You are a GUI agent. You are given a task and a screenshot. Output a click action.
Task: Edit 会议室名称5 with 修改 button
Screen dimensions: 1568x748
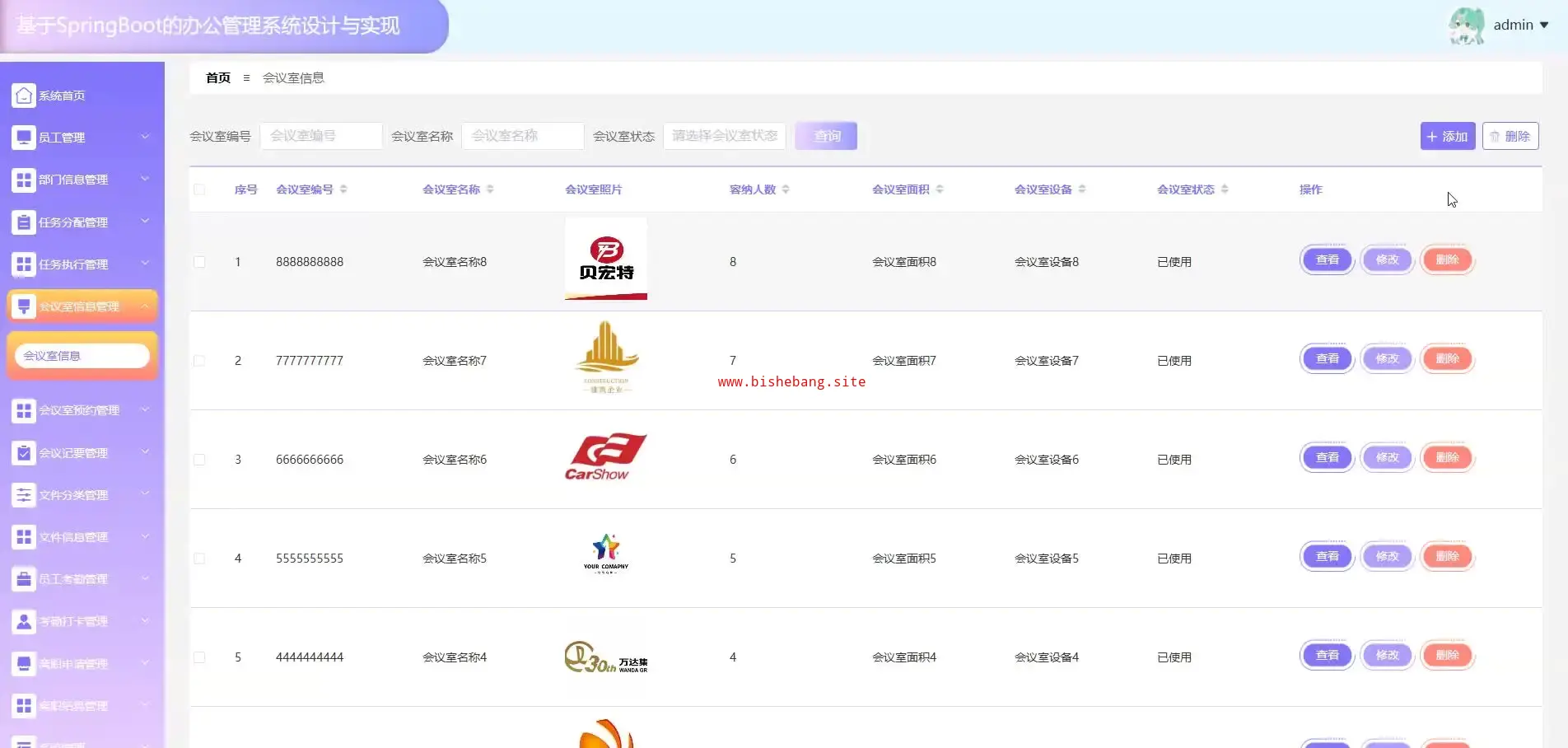[1388, 557]
